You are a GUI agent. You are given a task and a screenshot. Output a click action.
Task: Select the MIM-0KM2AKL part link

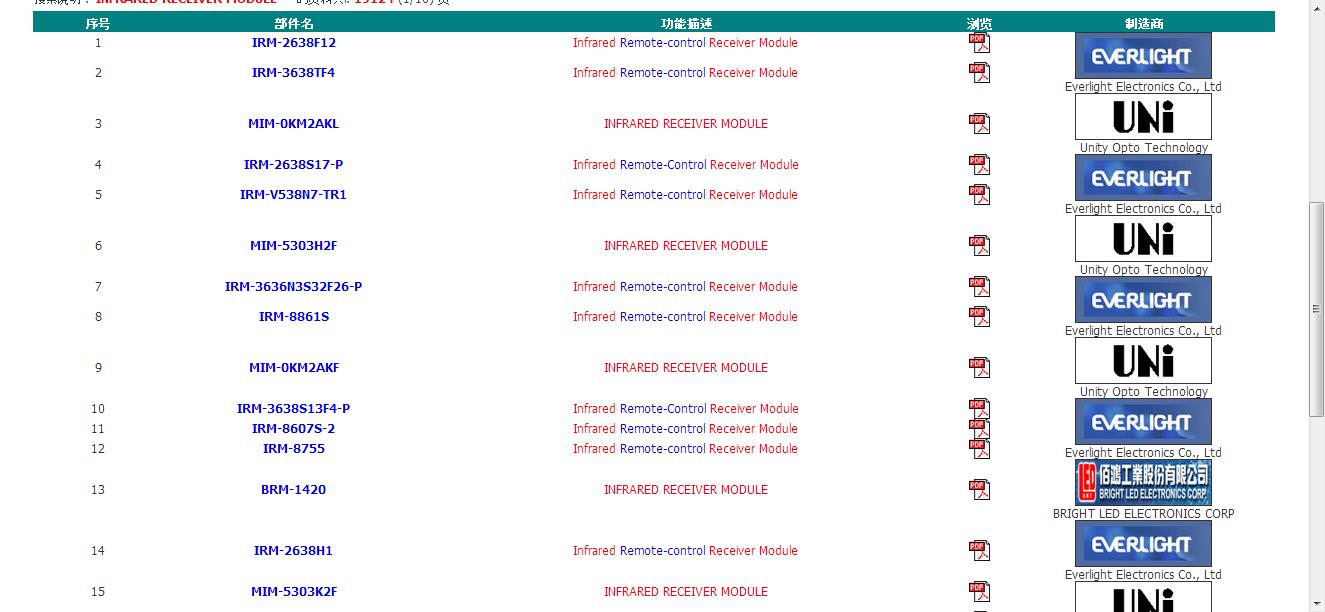pyautogui.click(x=294, y=124)
